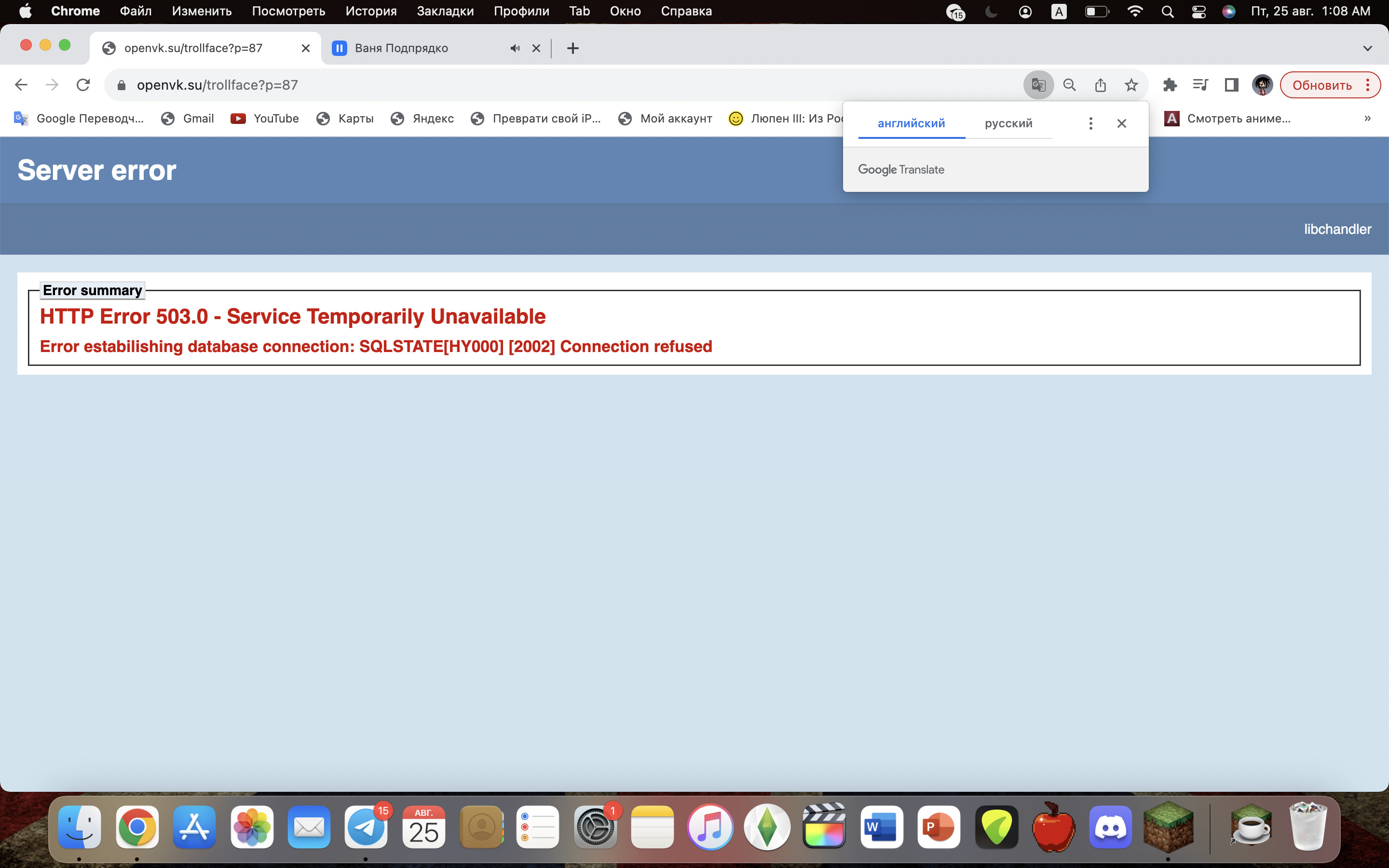The width and height of the screenshot is (1389, 868).
Task: Open the media controls icon in toolbar
Action: click(1200, 85)
